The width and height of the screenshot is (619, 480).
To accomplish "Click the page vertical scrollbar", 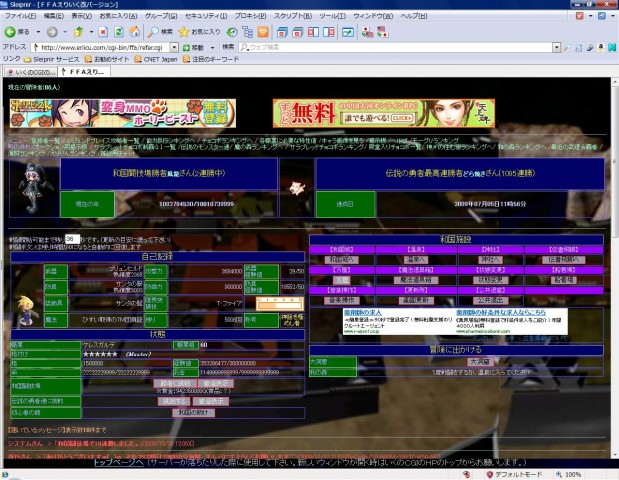I will (x=614, y=268).
